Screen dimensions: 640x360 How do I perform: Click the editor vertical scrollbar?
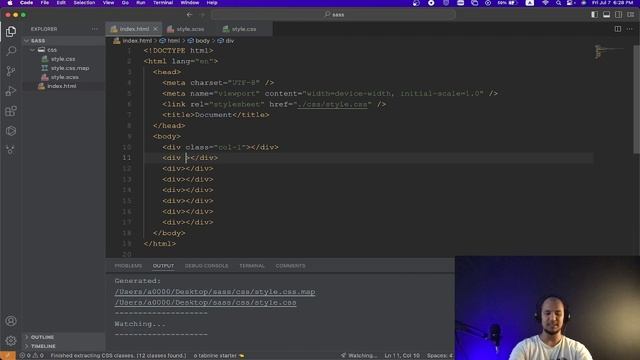(x=636, y=99)
